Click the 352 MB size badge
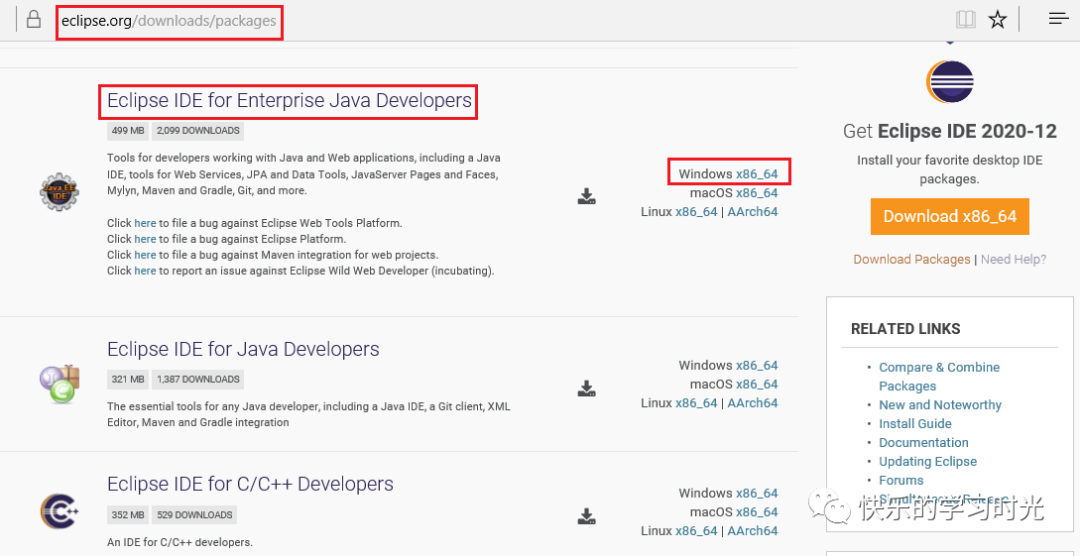This screenshot has width=1080, height=556. 128,515
